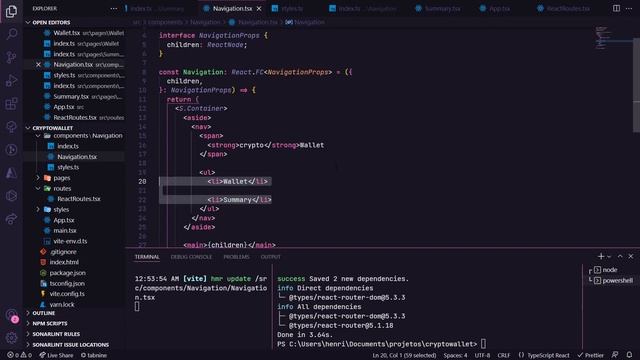Screen dimensions: 640x360
Task: Open the Extensions view
Action: 11,104
